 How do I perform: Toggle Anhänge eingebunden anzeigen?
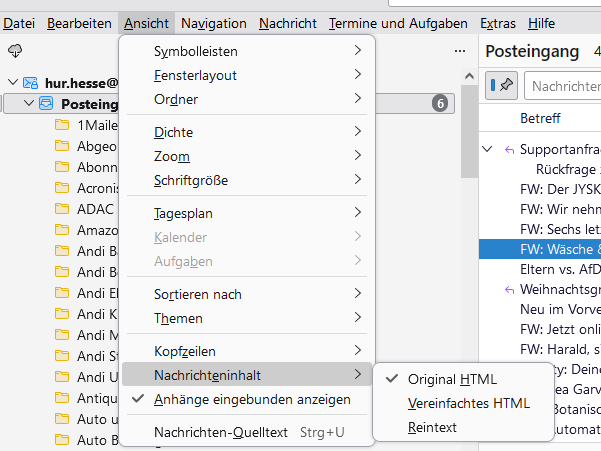point(252,399)
